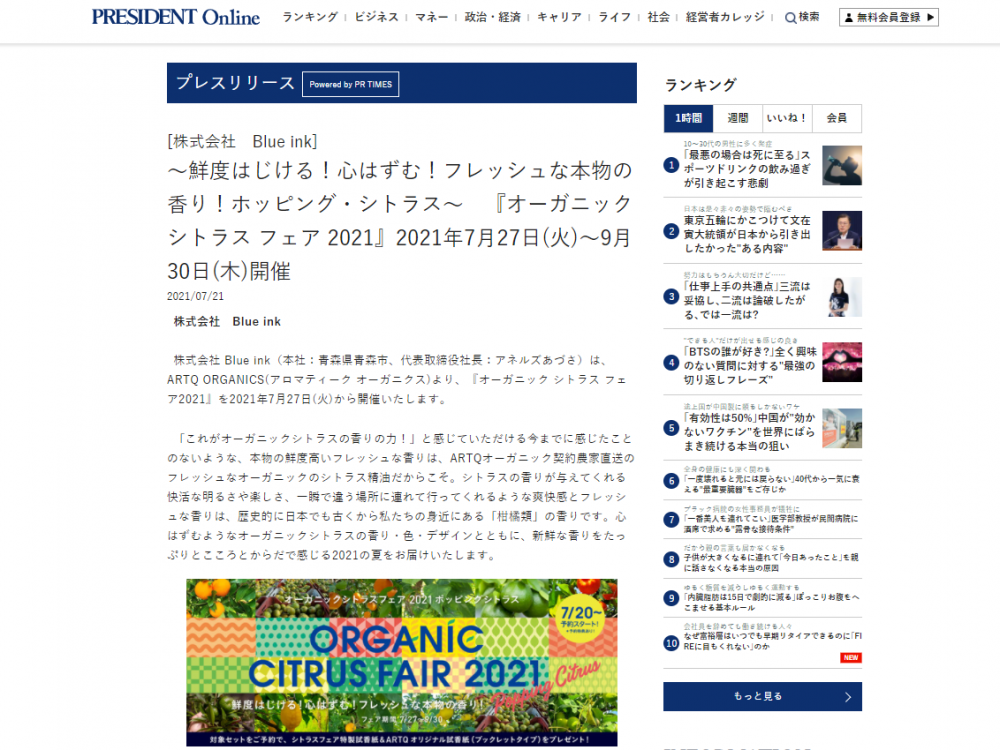Viewport: 1000px width, 750px height.
Task: Switch to the 週間 ranking tab
Action: (738, 118)
